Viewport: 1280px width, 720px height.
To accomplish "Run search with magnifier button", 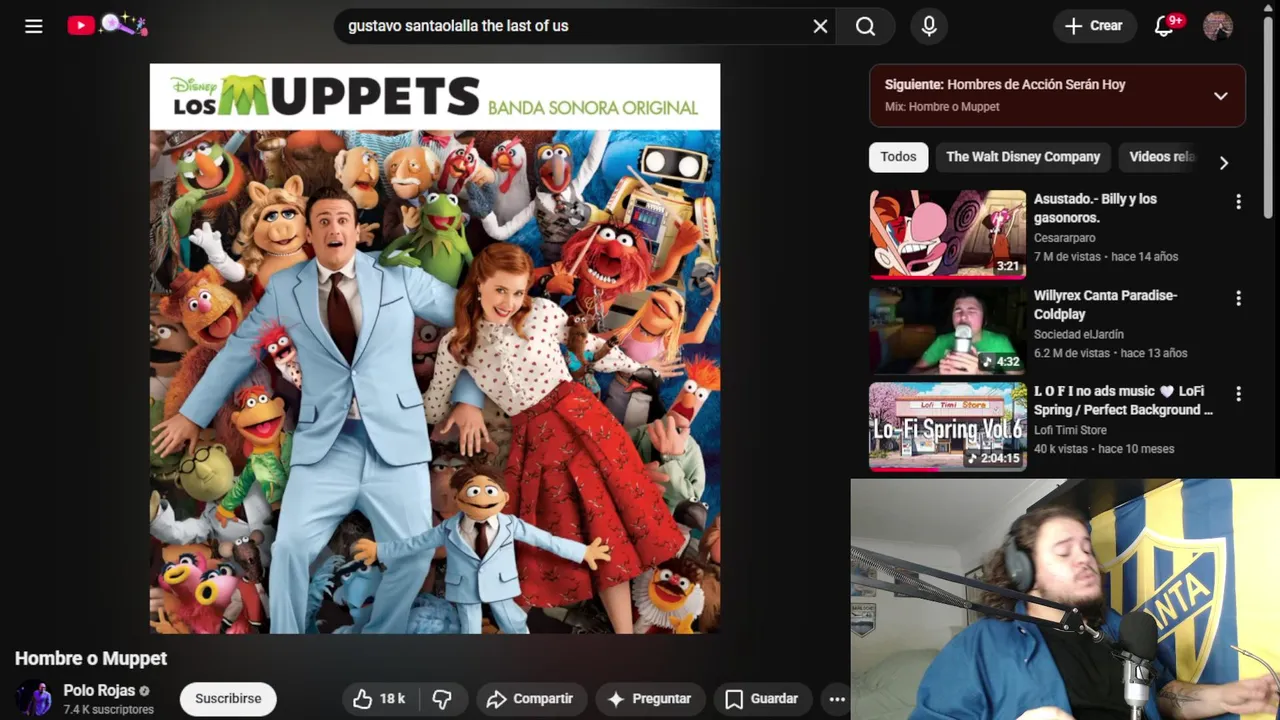I will tap(866, 26).
